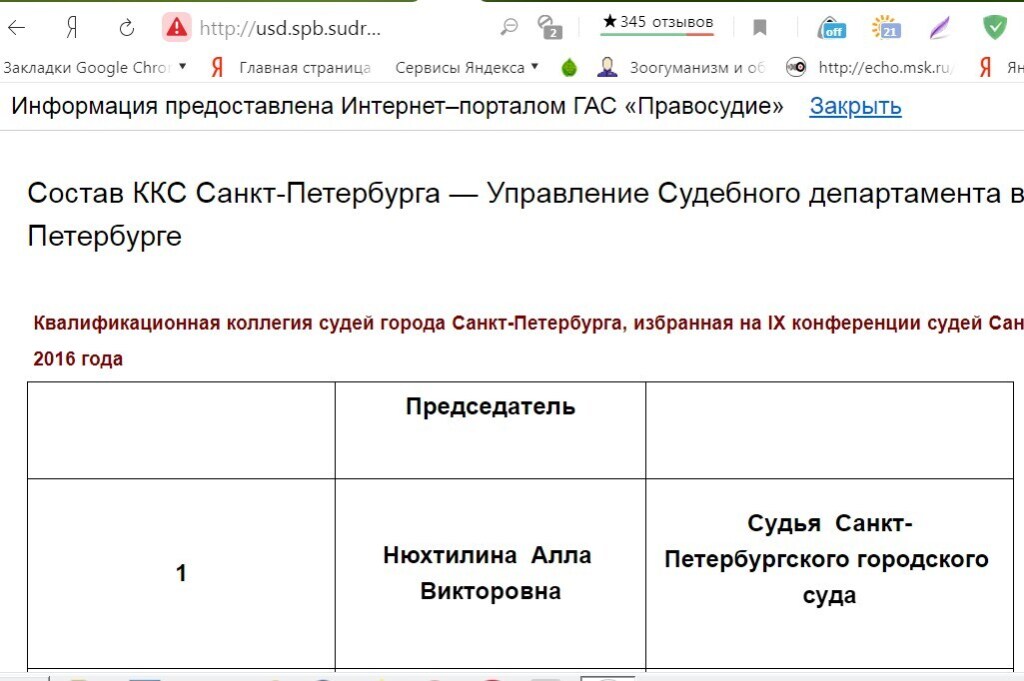
Task: Open the Yandex home button
Action: 72,28
